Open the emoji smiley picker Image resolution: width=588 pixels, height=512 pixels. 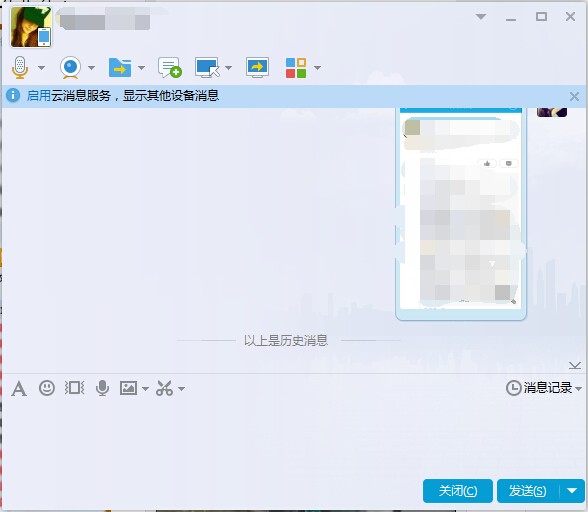(x=47, y=388)
